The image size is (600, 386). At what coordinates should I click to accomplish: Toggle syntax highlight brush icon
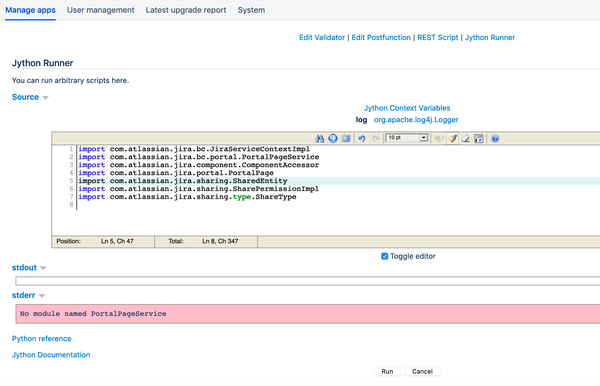tap(452, 138)
